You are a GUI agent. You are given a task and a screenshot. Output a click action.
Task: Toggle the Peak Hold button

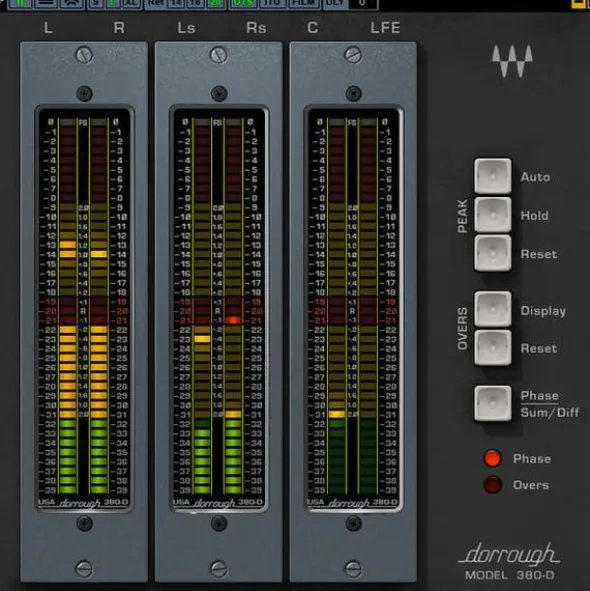click(492, 215)
